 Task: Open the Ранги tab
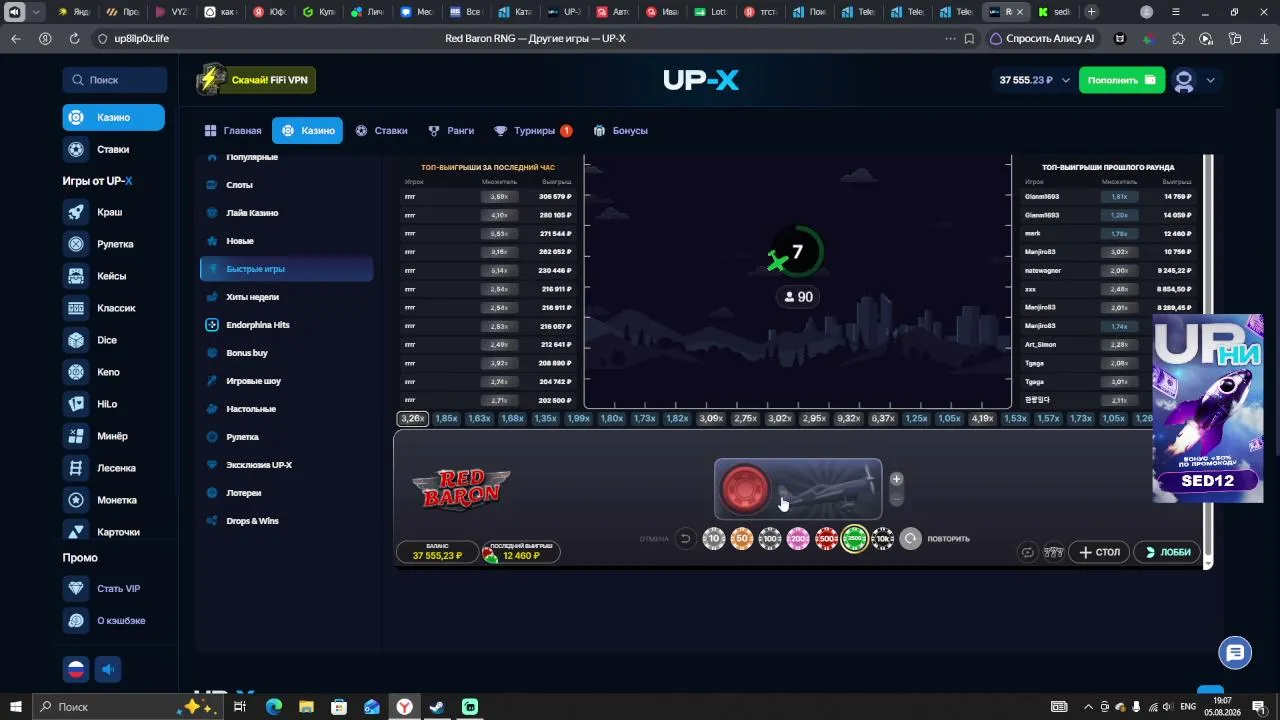(451, 131)
